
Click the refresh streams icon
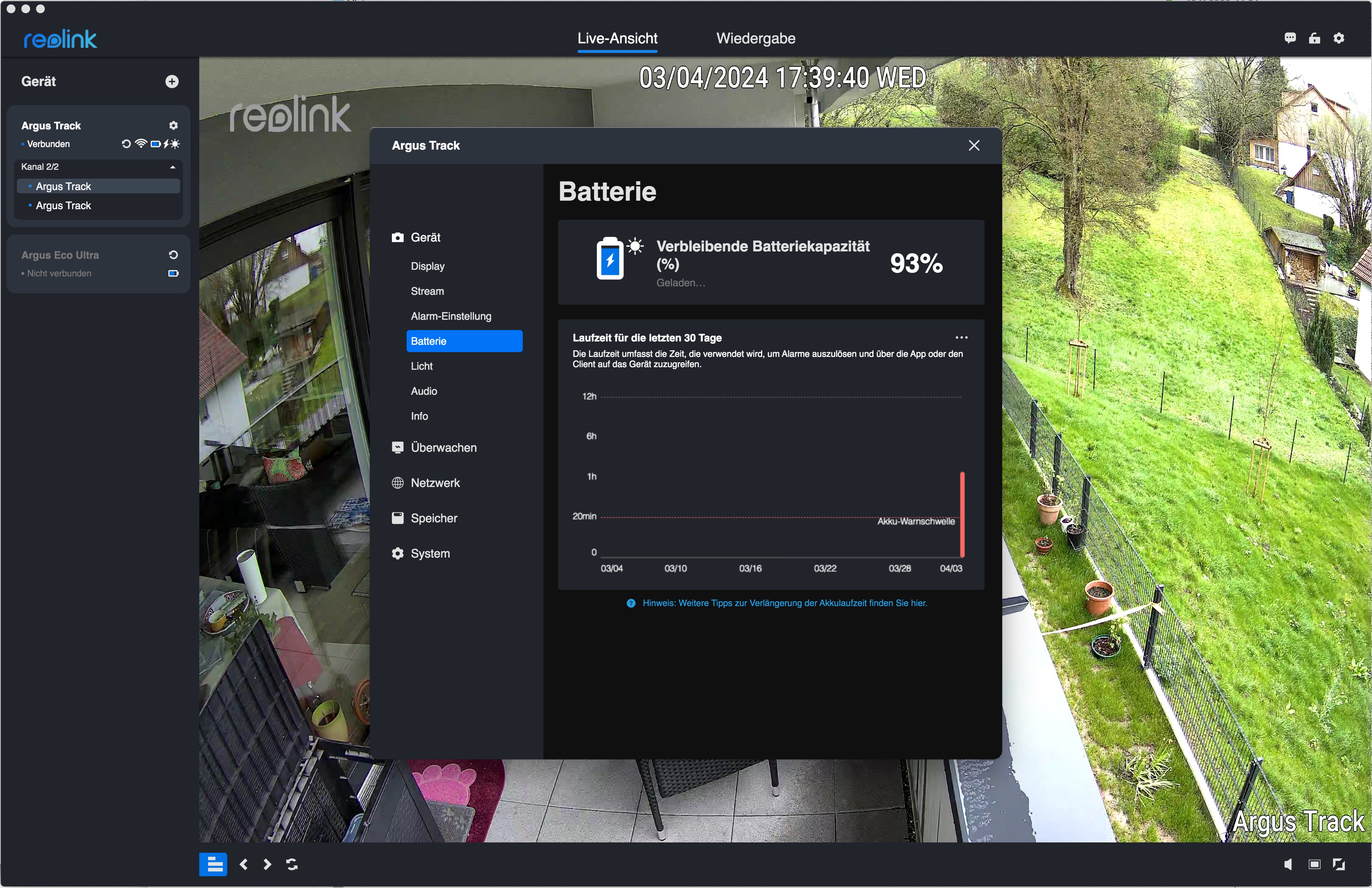click(x=292, y=864)
